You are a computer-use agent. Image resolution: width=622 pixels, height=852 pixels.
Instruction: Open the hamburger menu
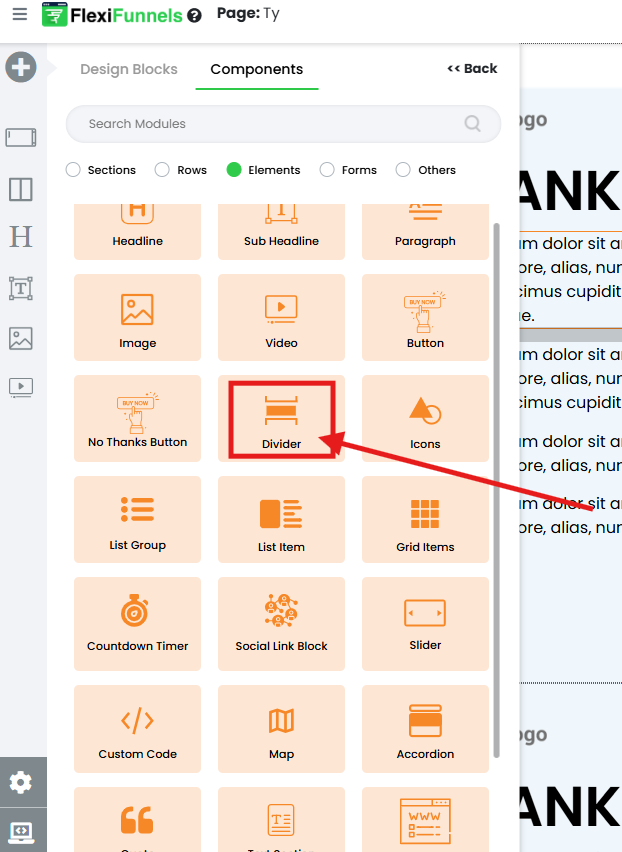[x=20, y=14]
